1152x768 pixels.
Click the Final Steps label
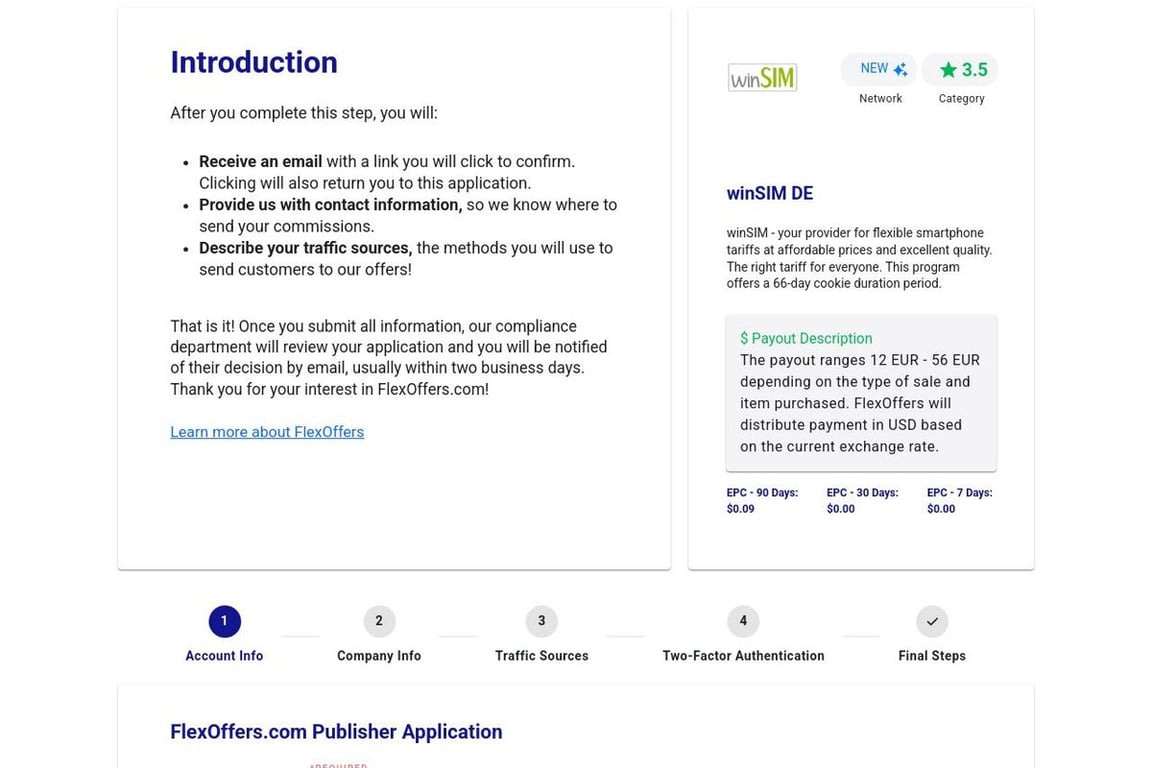tap(932, 656)
